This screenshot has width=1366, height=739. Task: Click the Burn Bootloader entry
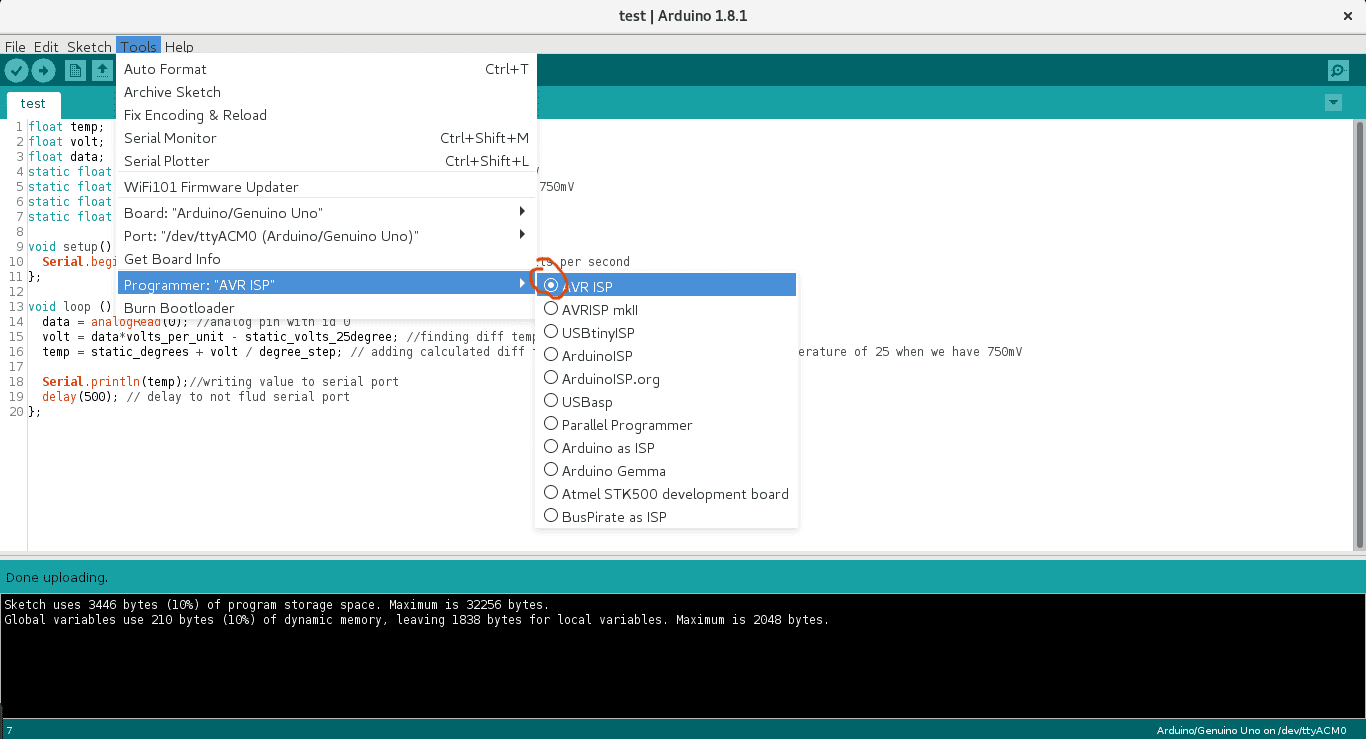click(x=177, y=307)
